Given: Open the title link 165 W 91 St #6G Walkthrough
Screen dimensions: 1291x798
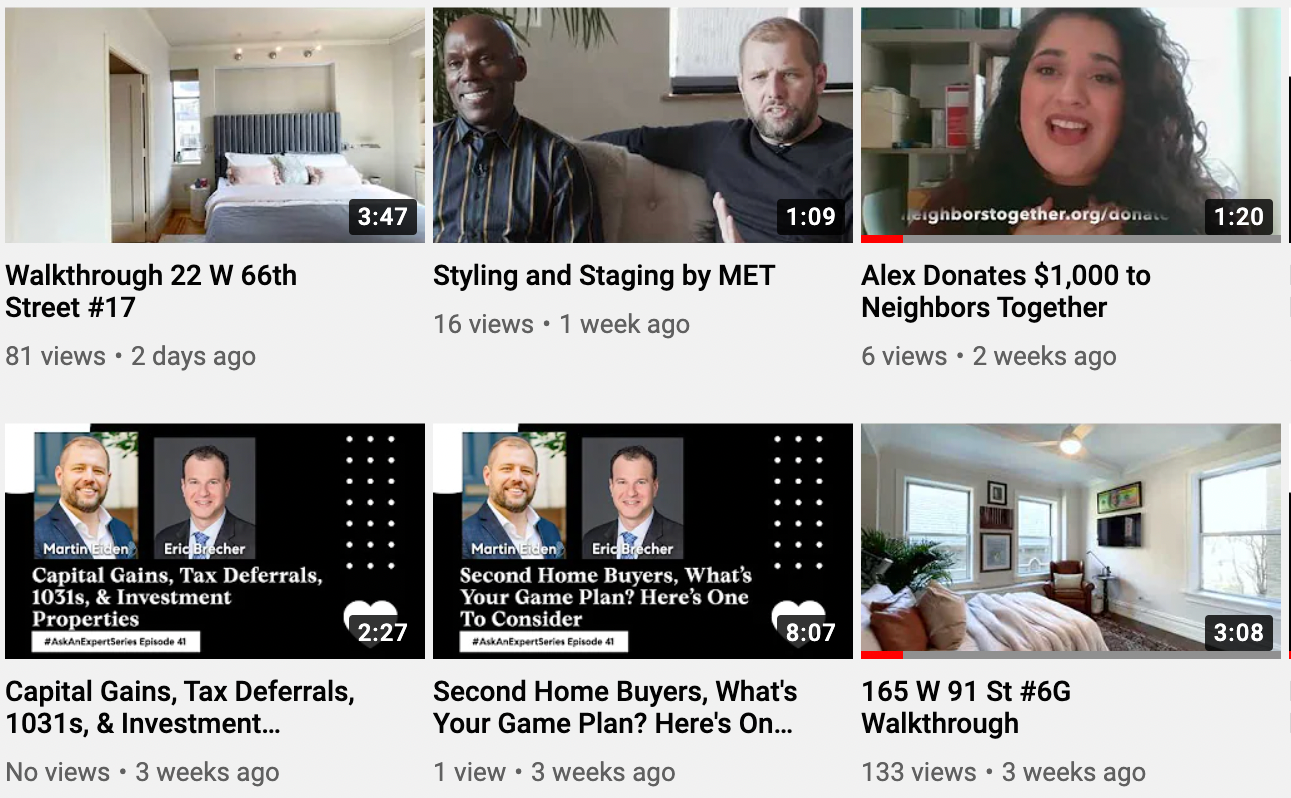Looking at the screenshot, I should click(966, 707).
